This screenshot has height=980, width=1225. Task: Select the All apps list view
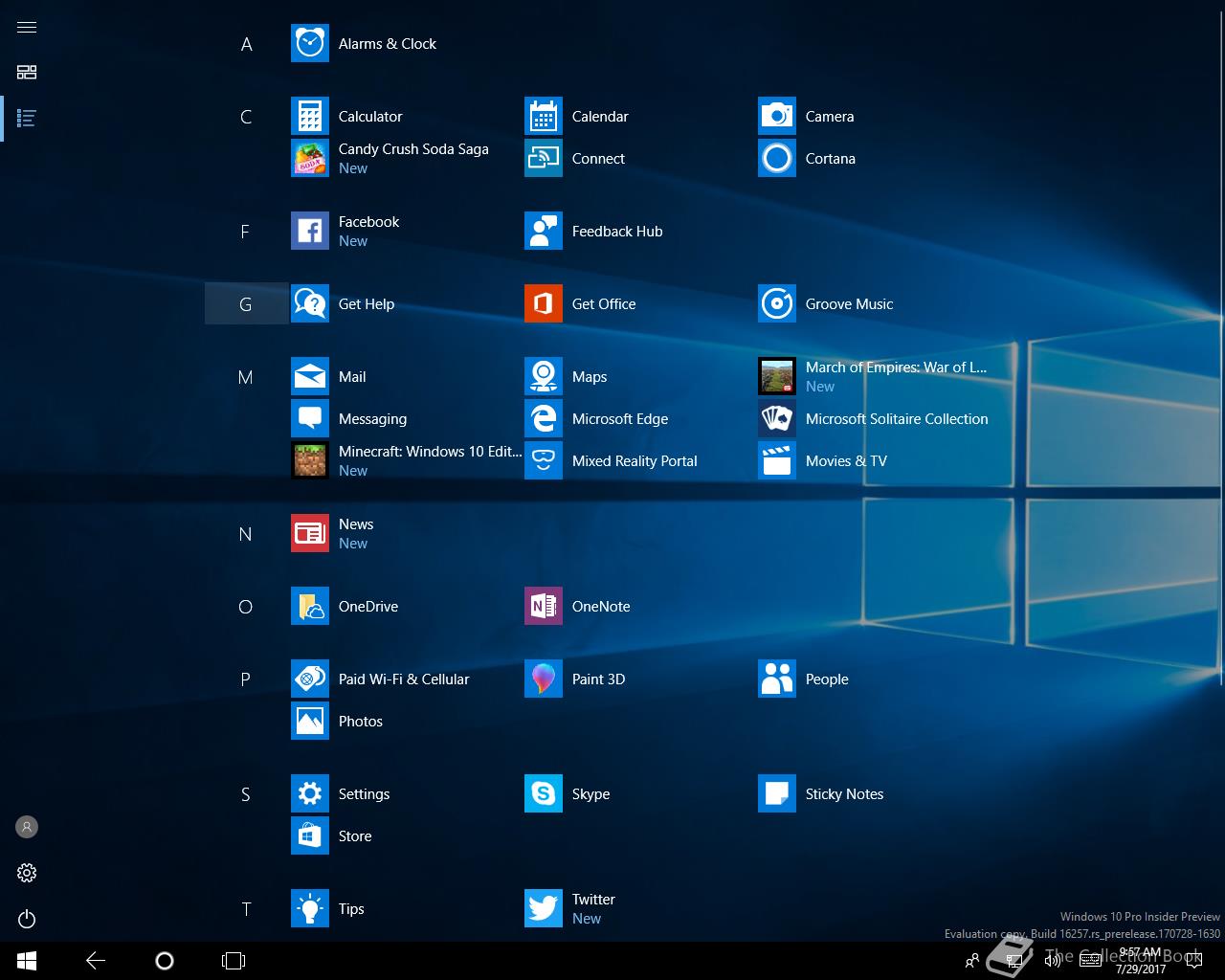(x=27, y=119)
